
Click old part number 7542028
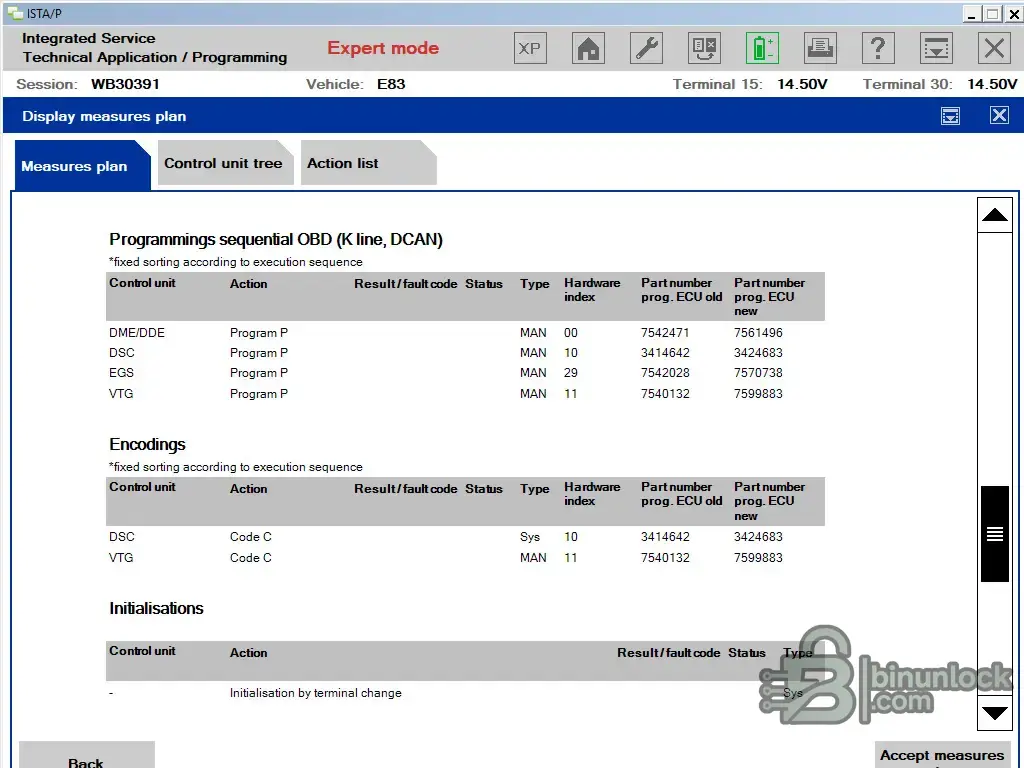click(x=665, y=373)
